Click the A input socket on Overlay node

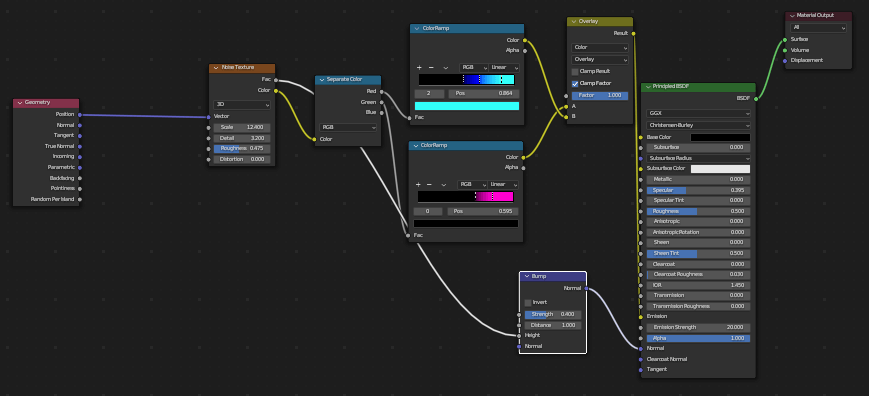pos(566,106)
